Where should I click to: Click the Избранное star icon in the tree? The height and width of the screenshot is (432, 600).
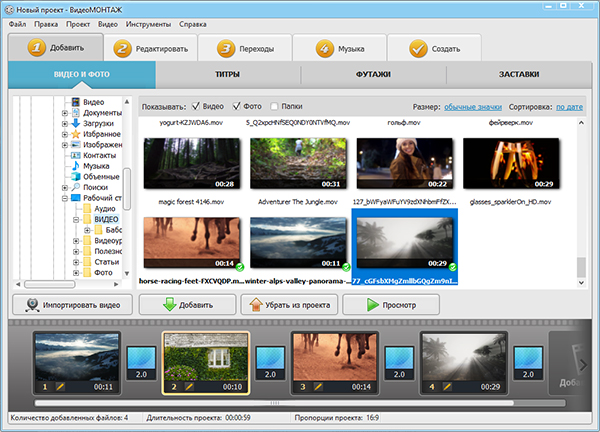pyautogui.click(x=74, y=134)
